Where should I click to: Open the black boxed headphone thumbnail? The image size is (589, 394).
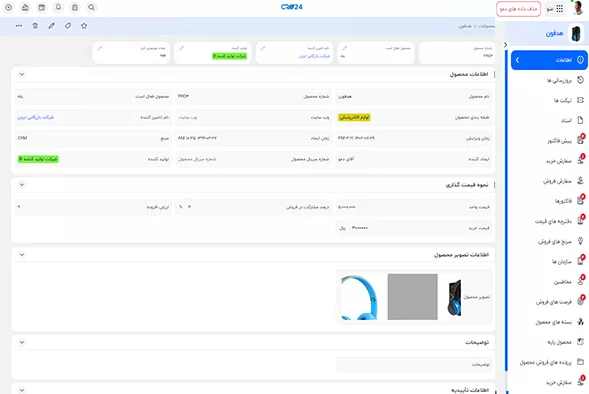click(x=454, y=297)
